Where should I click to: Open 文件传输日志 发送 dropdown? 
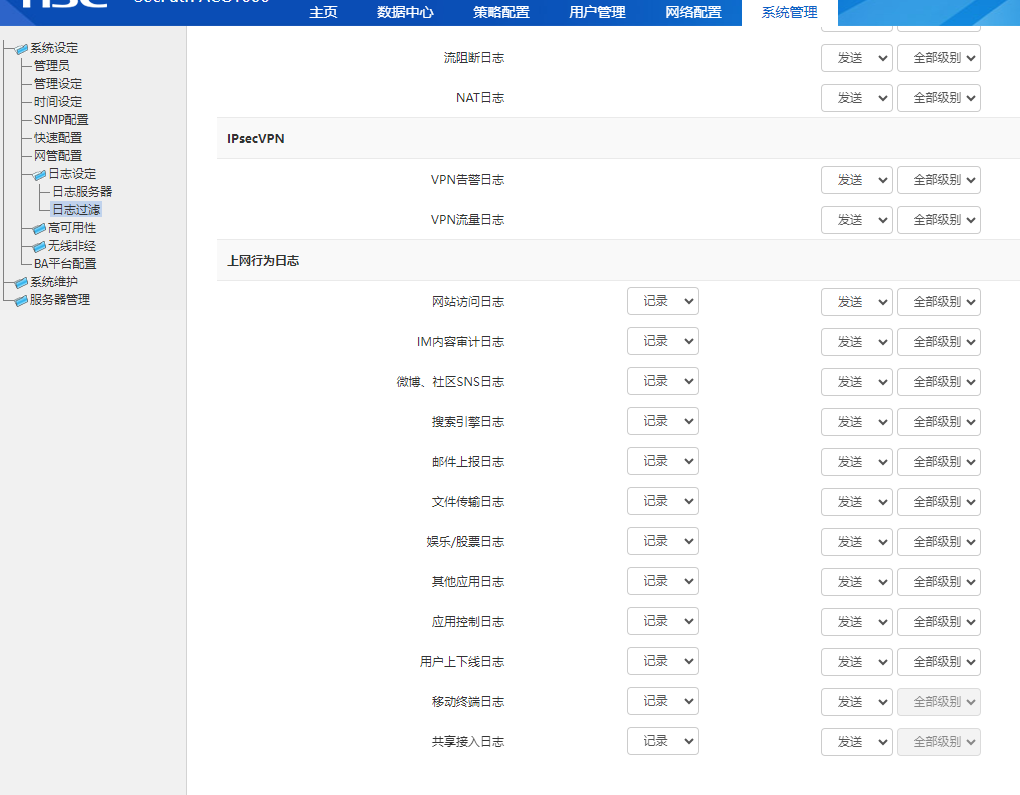click(x=856, y=502)
